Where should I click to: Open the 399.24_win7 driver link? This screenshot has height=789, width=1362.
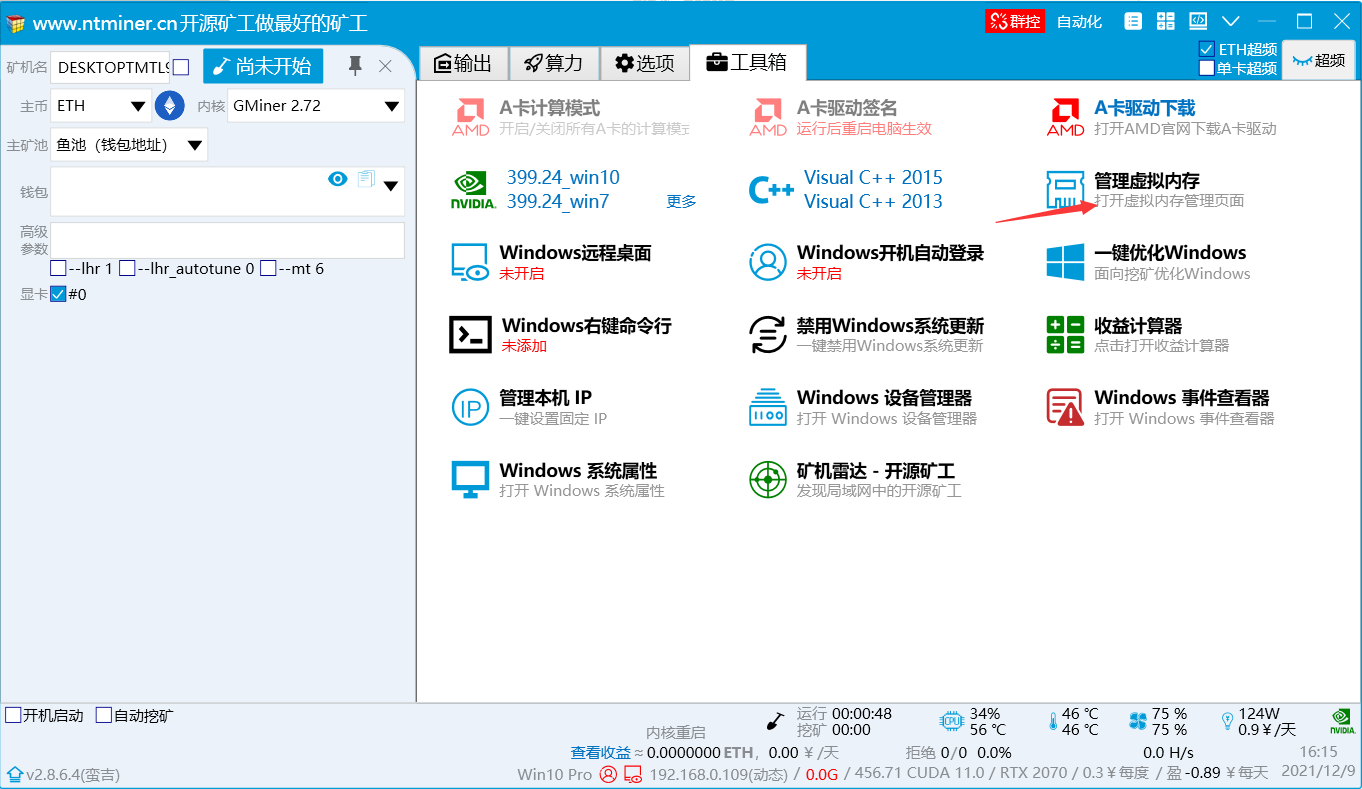click(558, 201)
